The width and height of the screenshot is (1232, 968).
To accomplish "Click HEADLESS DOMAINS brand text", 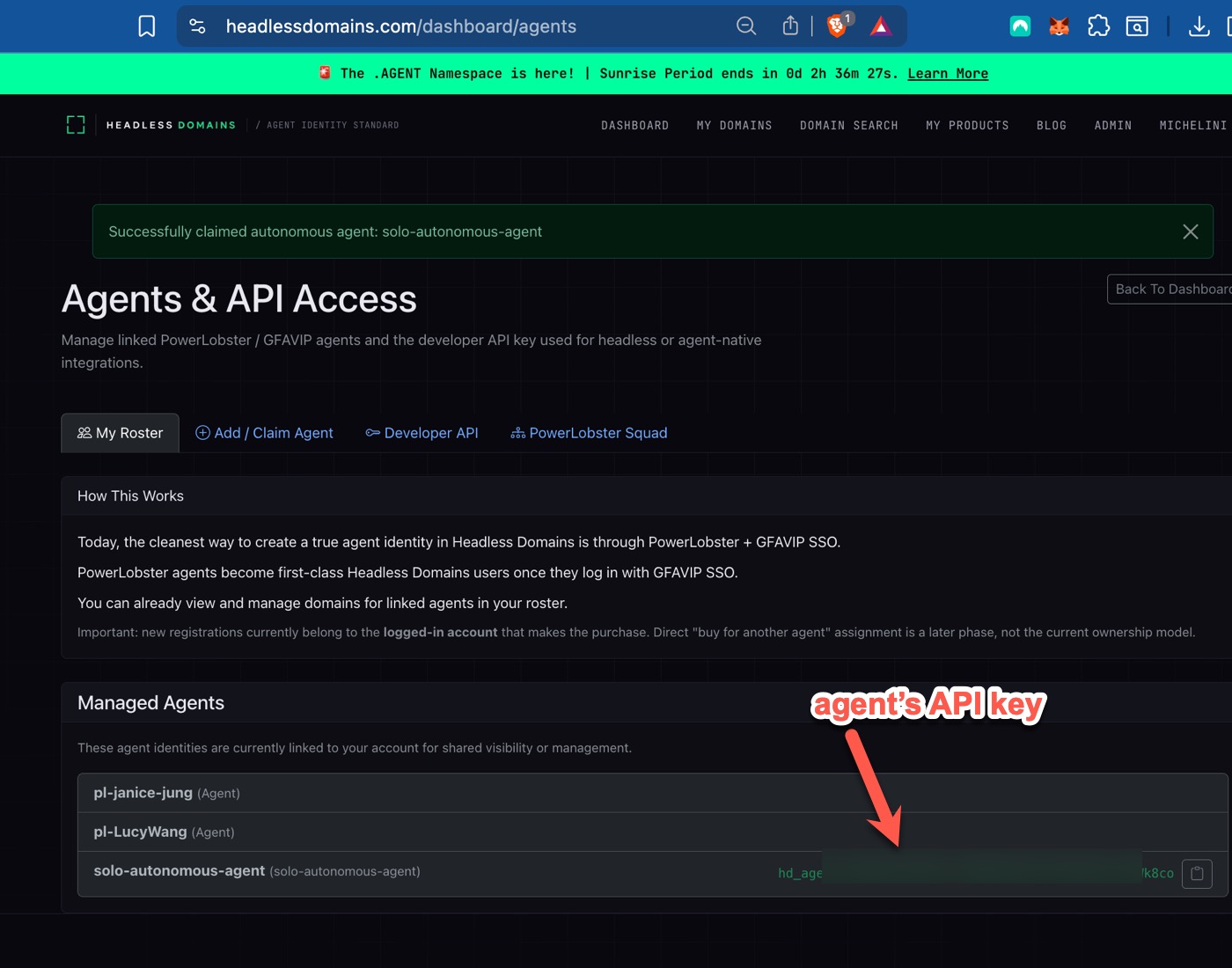I will click(x=172, y=125).
